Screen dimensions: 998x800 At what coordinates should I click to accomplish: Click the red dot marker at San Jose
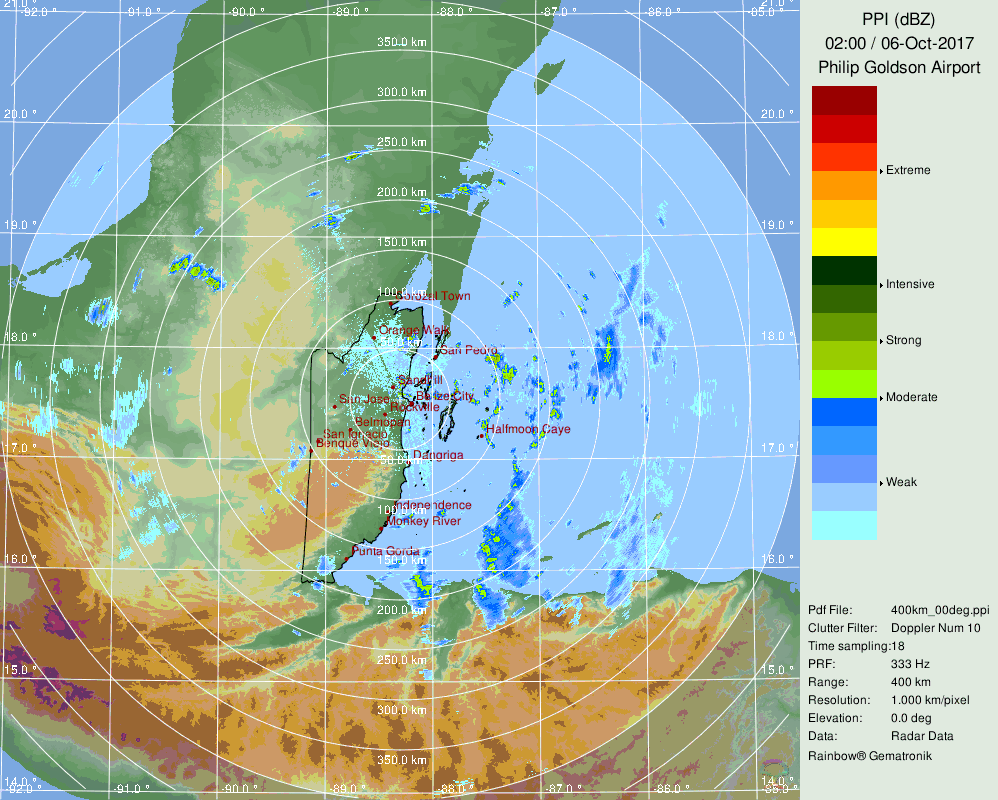(335, 406)
